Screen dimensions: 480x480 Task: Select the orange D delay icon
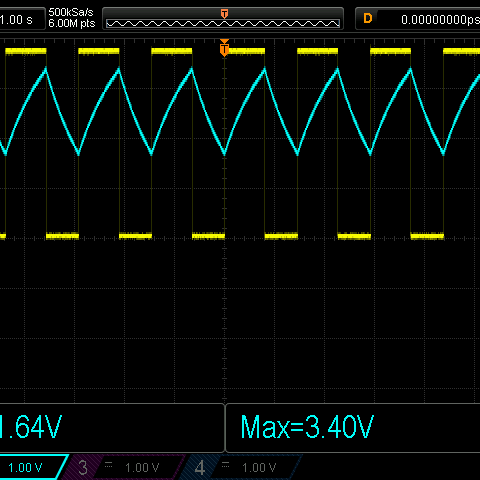click(x=368, y=19)
